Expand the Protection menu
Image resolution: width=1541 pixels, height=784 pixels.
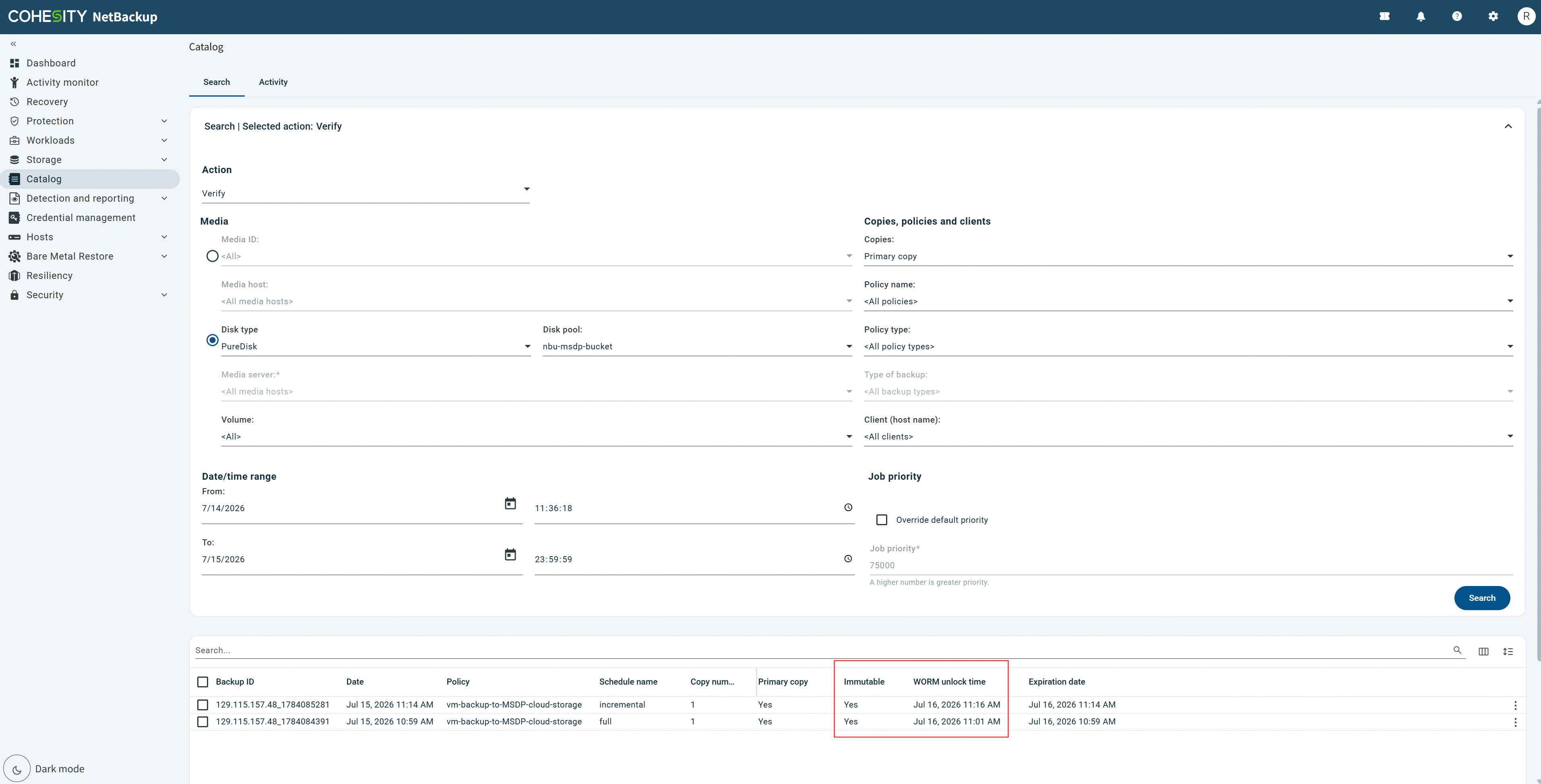pyautogui.click(x=164, y=121)
